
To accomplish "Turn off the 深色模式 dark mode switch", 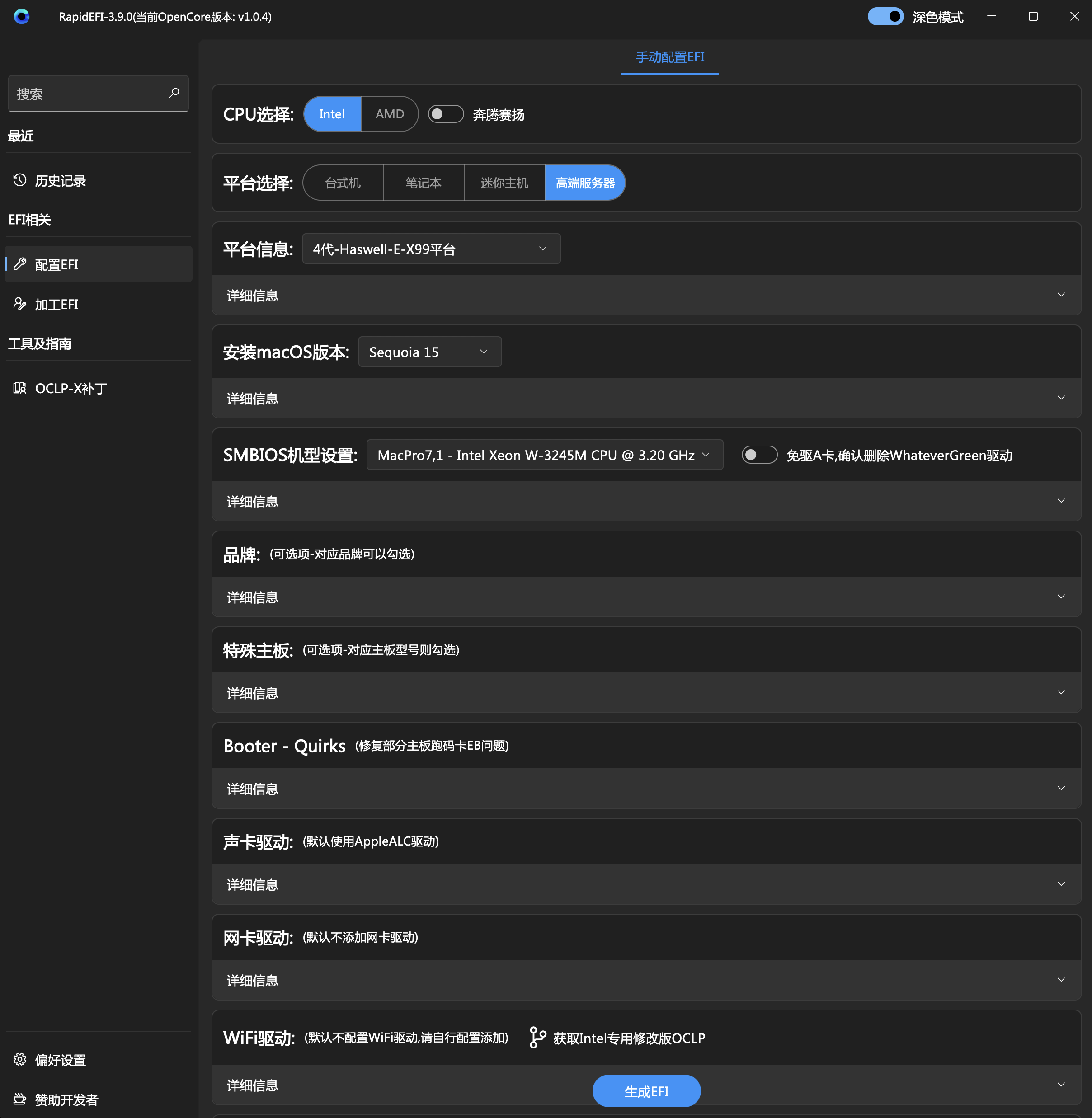I will (x=885, y=16).
